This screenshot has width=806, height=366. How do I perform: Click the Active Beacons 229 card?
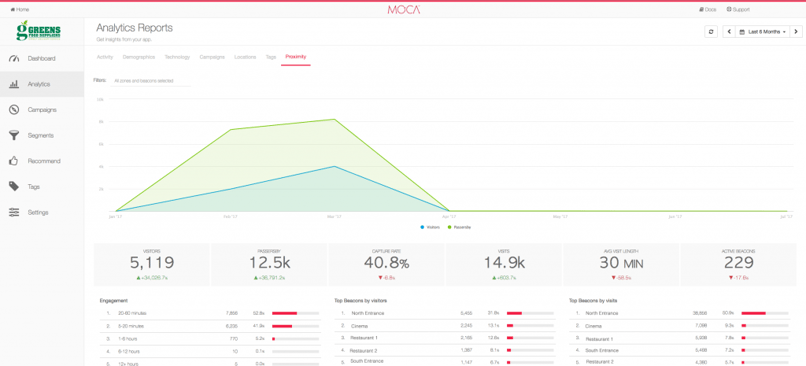[x=738, y=264]
